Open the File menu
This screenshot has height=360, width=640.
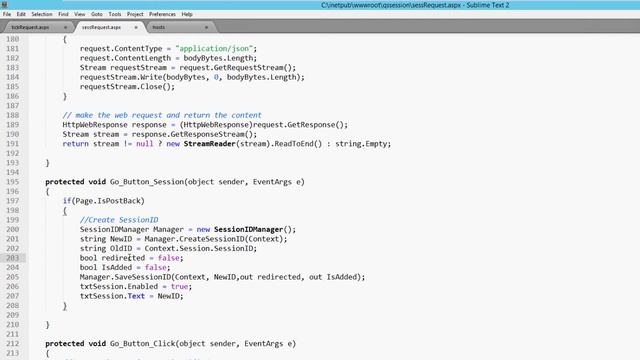pyautogui.click(x=7, y=14)
